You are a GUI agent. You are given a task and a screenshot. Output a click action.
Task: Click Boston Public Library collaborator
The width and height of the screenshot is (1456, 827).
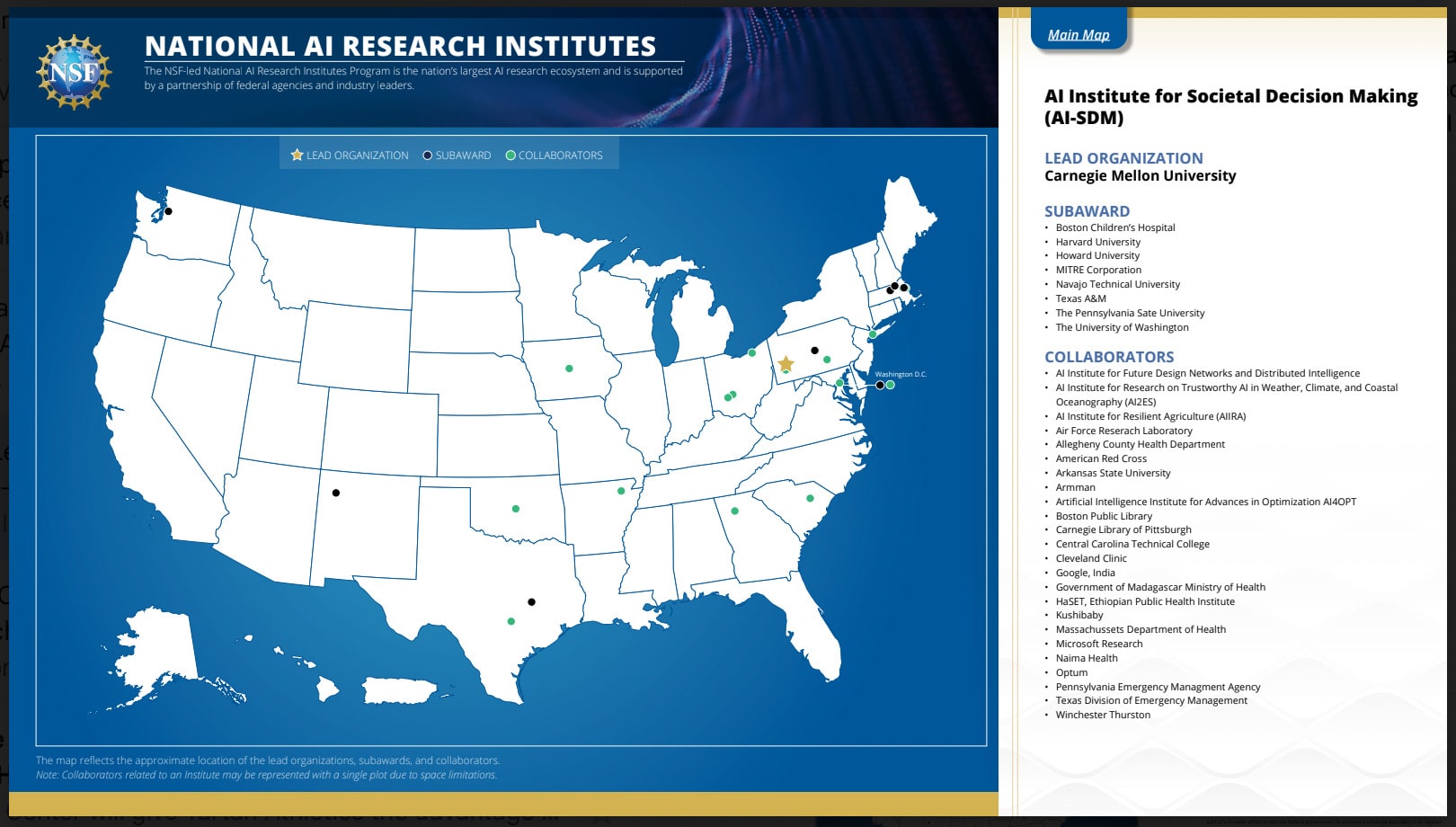tap(1104, 516)
